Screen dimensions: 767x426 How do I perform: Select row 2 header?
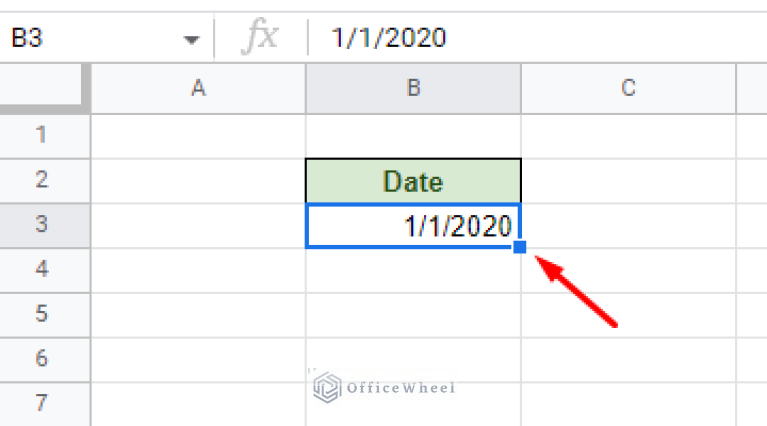click(42, 181)
